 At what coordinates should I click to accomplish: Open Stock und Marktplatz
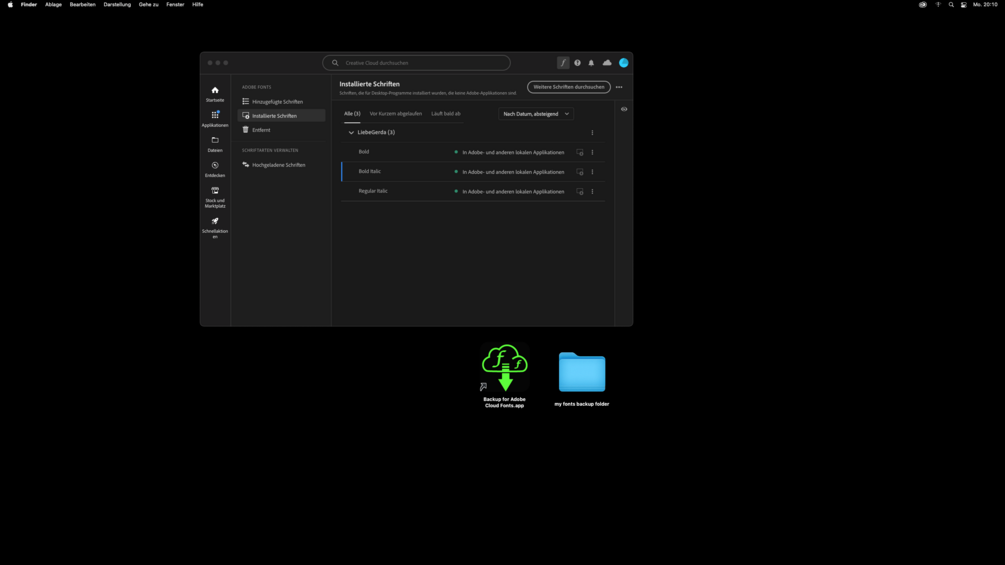[x=215, y=197]
